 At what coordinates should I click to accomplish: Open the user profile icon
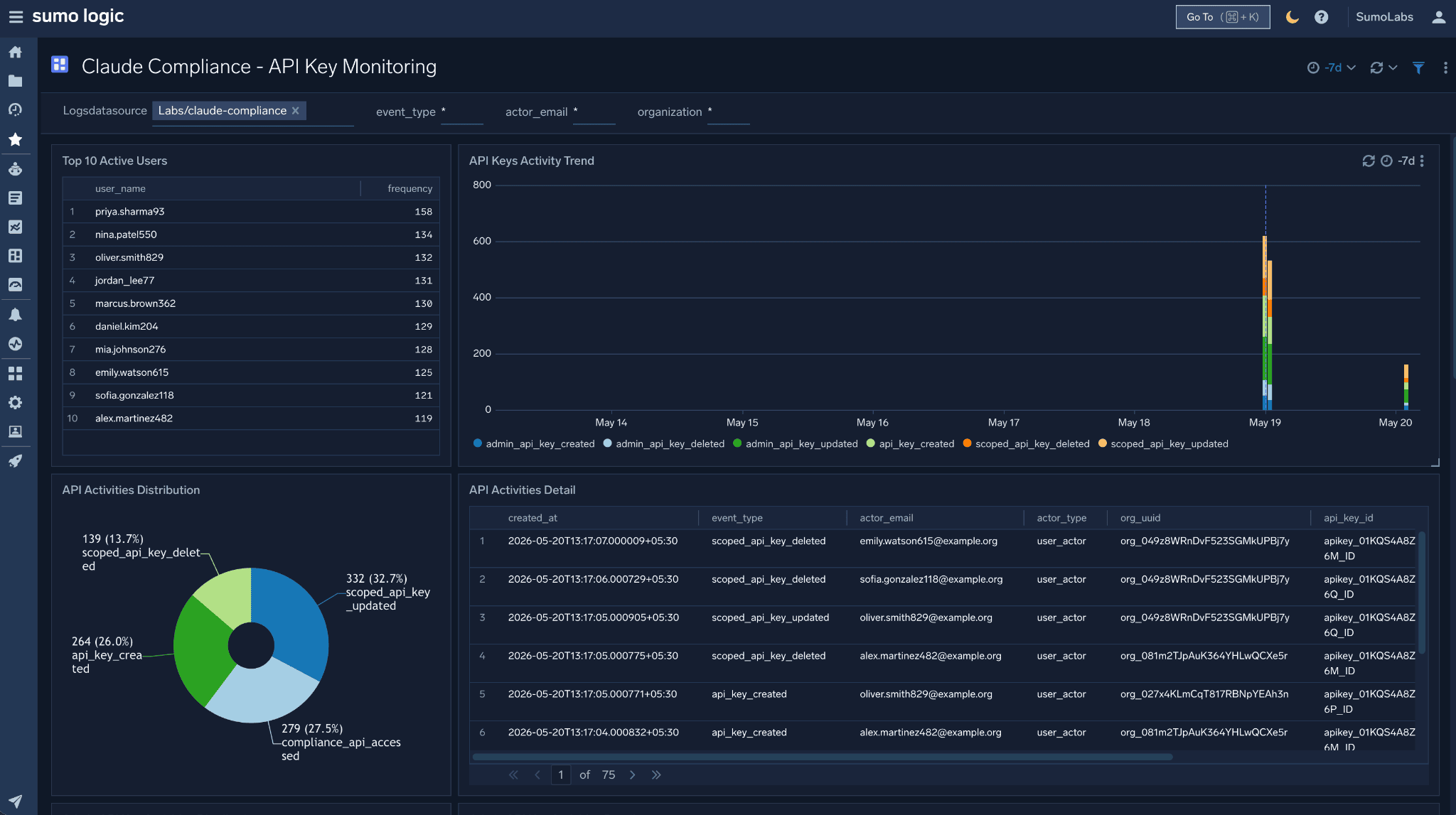click(1439, 17)
